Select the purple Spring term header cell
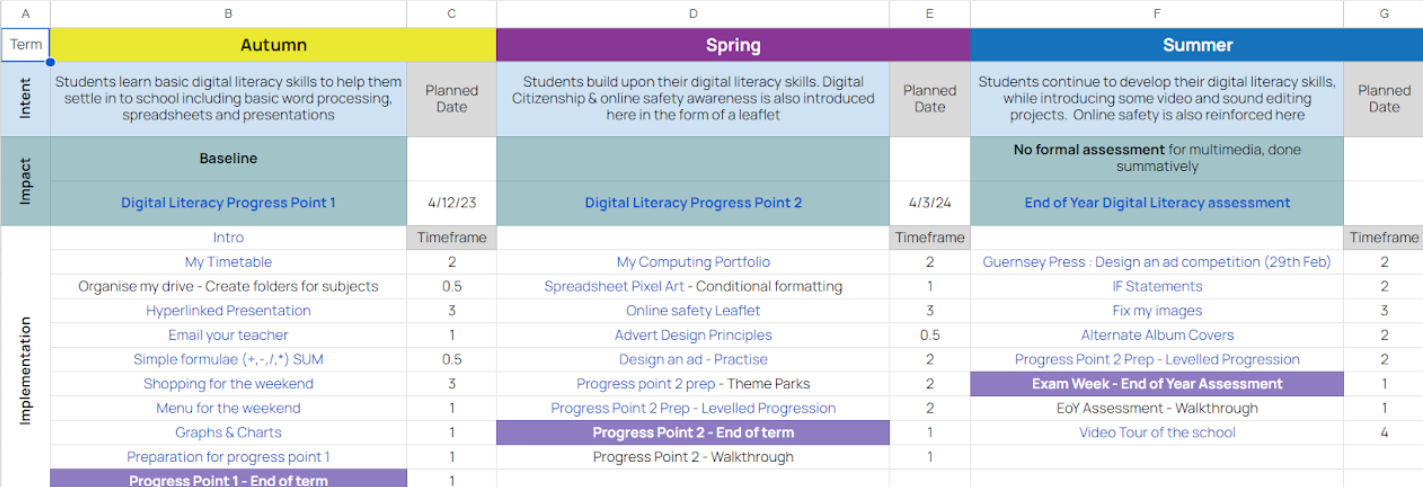Viewport: 1423px width, 487px height. point(733,45)
